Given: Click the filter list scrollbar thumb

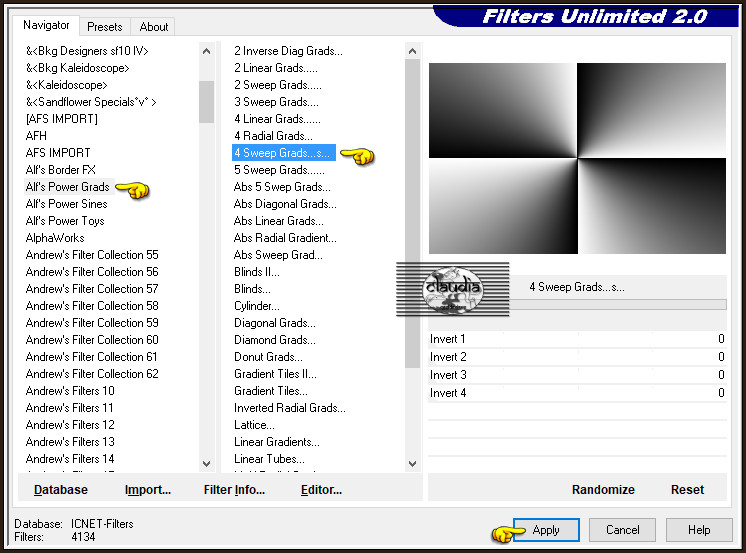Looking at the screenshot, I should pyautogui.click(x=412, y=213).
